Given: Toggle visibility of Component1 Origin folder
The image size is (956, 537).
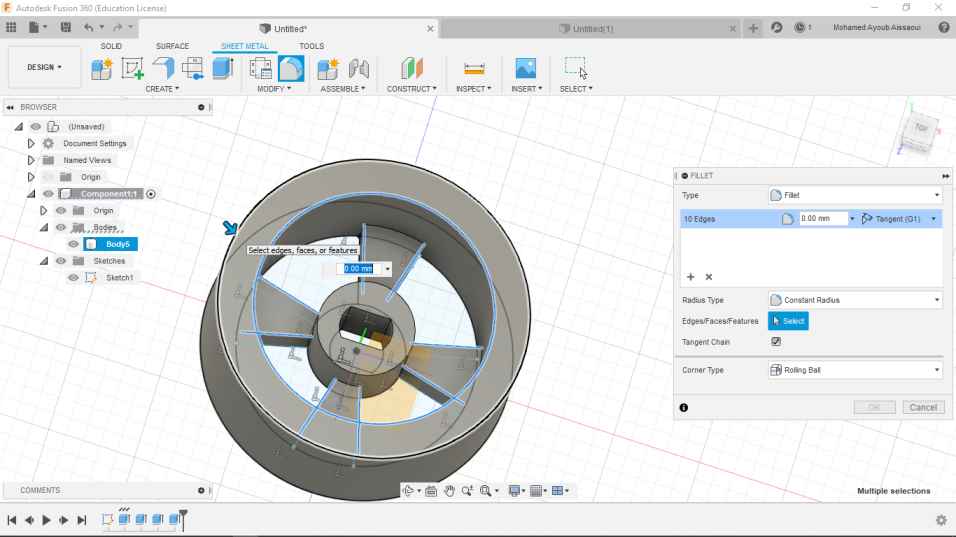Looking at the screenshot, I should tap(60, 211).
